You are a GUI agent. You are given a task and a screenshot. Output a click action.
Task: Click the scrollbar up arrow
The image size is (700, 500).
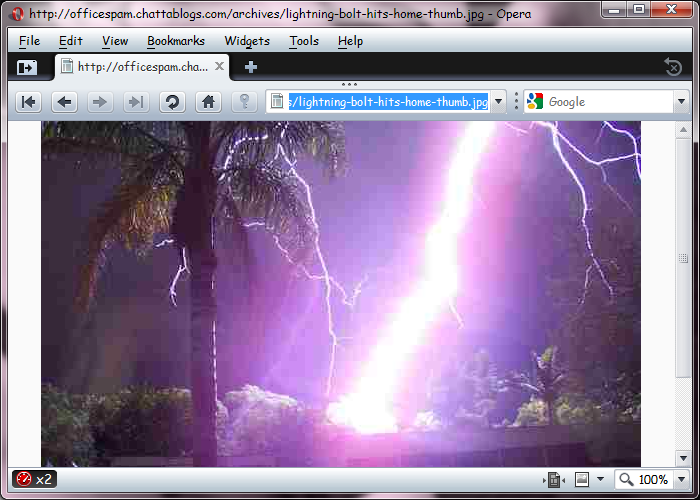683,130
